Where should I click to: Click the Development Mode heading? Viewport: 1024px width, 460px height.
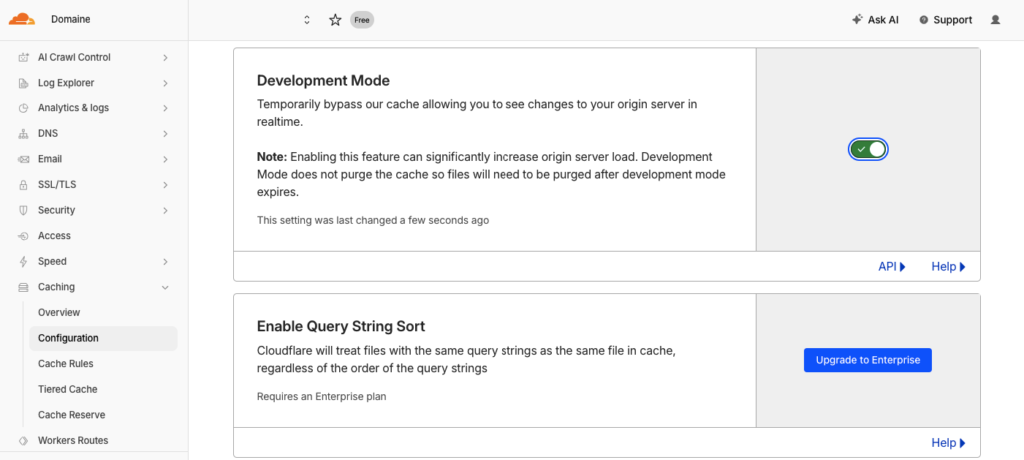[323, 80]
